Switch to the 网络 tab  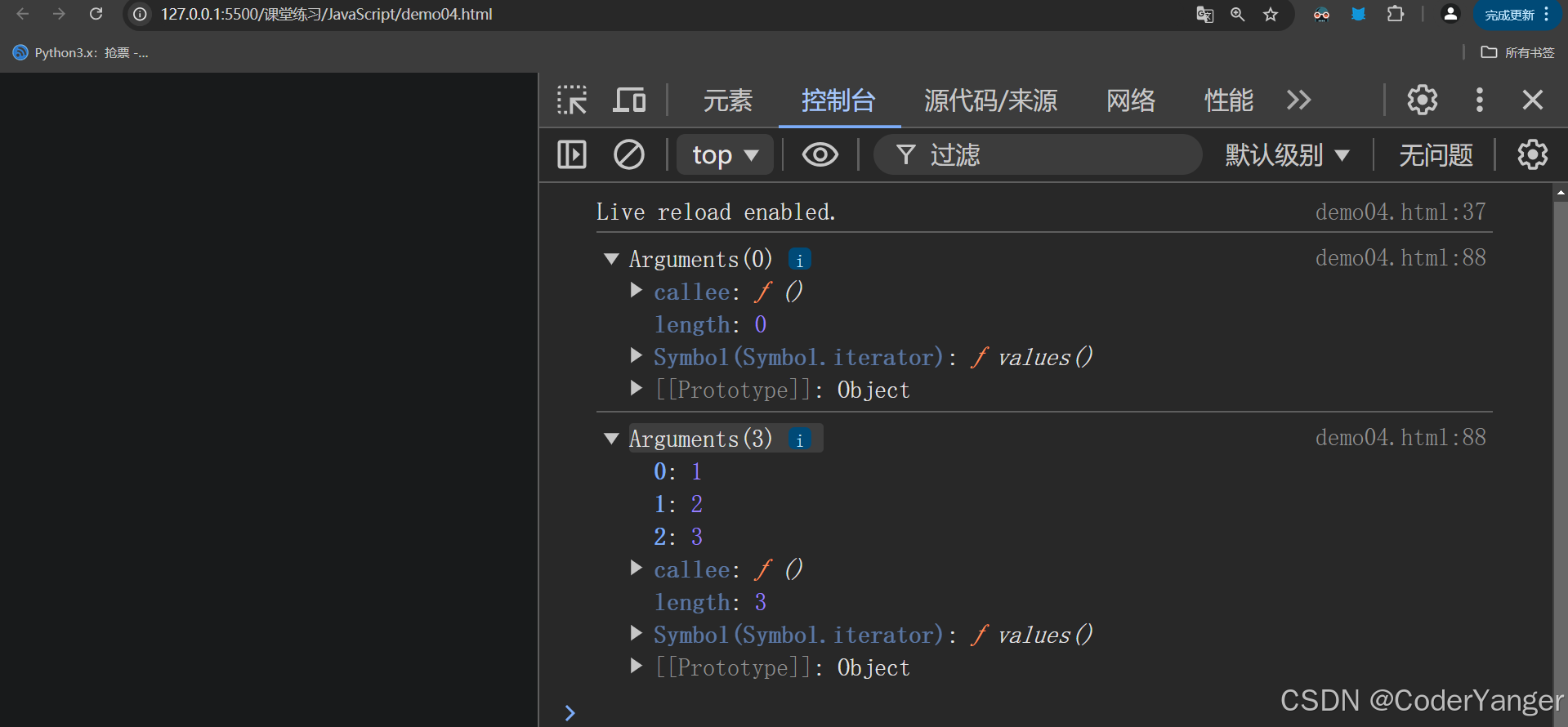pyautogui.click(x=1131, y=100)
